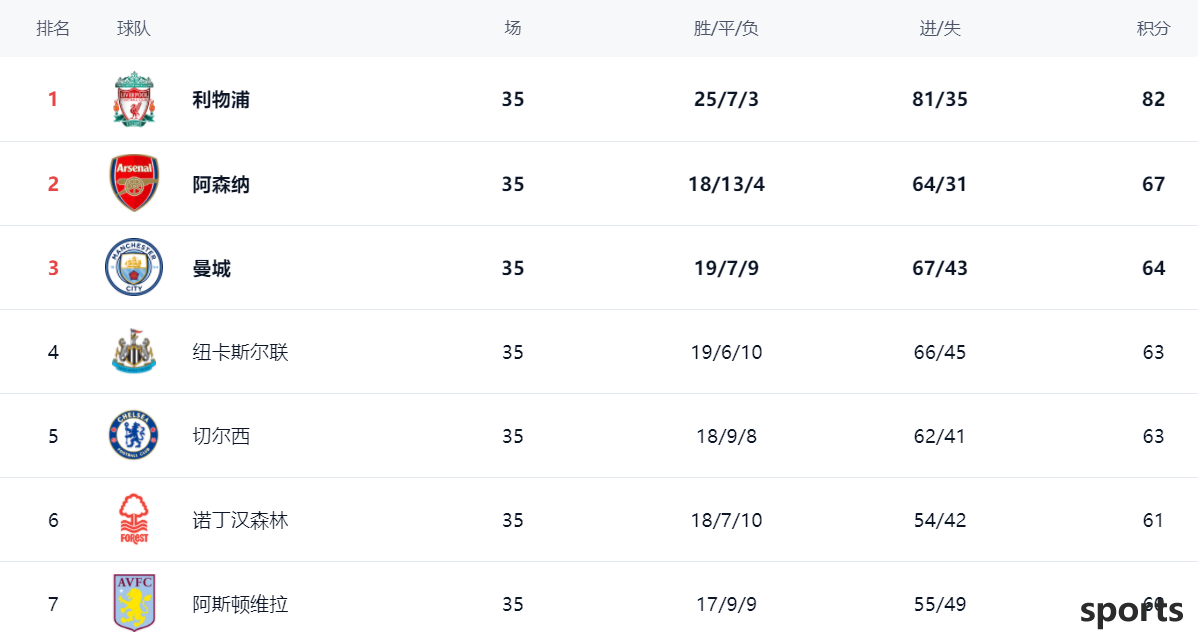The image size is (1198, 642).
Task: Open 诺丁汉森林 team name link
Action: pyautogui.click(x=240, y=520)
